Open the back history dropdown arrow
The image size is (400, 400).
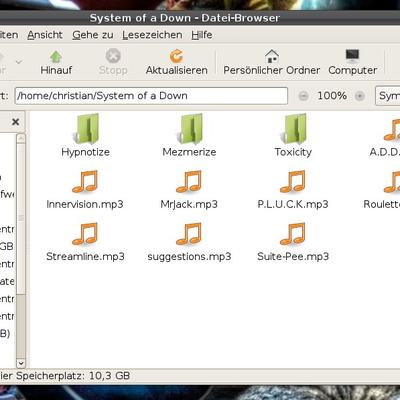19,62
